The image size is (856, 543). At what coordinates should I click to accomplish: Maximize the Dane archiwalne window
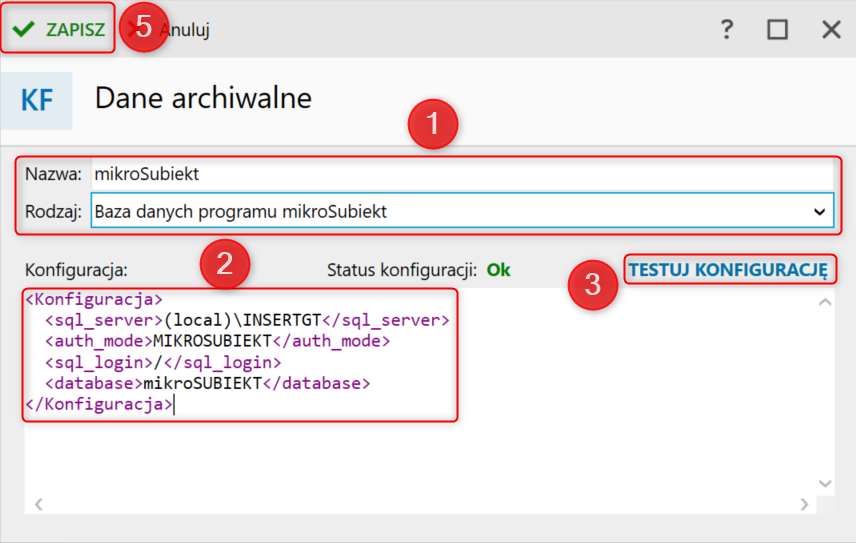tap(777, 29)
